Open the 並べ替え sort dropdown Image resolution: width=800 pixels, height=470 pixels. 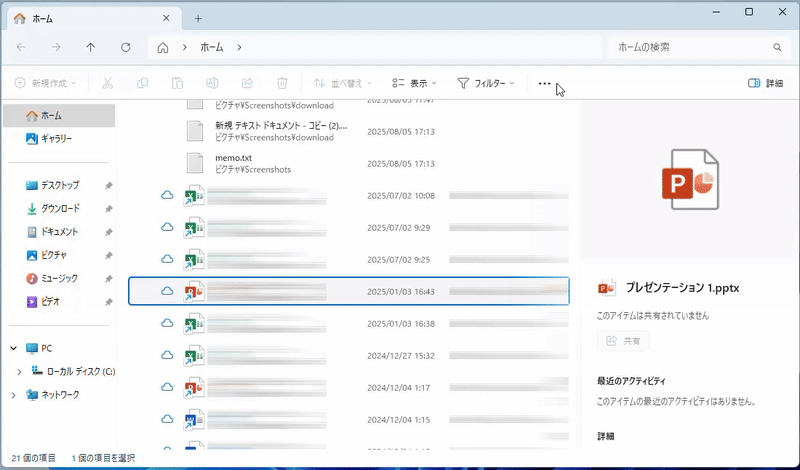[342, 83]
